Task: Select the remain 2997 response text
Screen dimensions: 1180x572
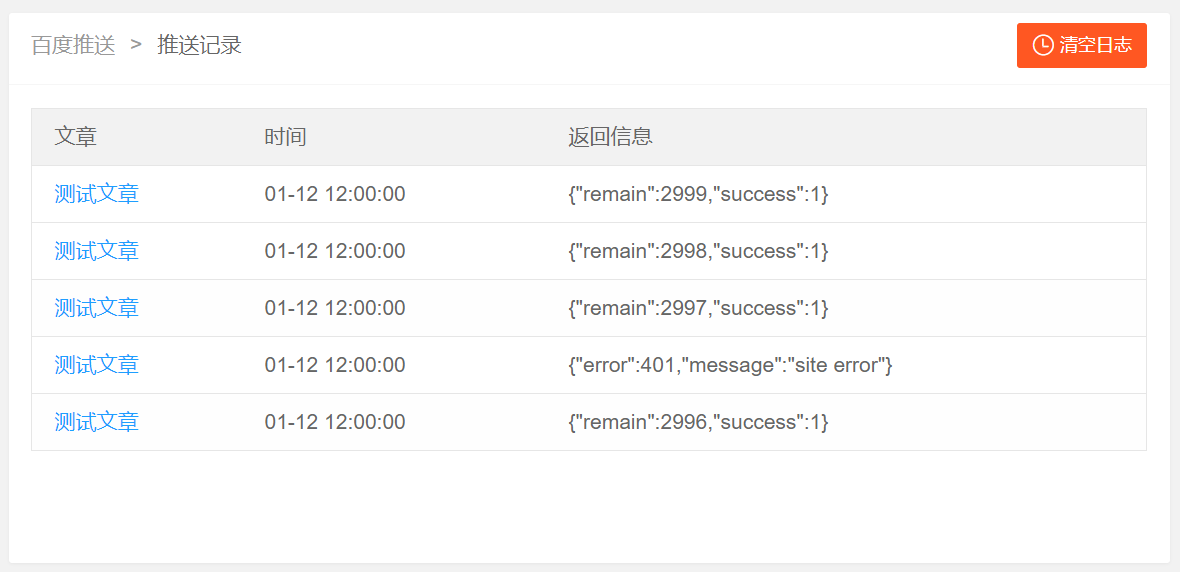Action: click(698, 308)
